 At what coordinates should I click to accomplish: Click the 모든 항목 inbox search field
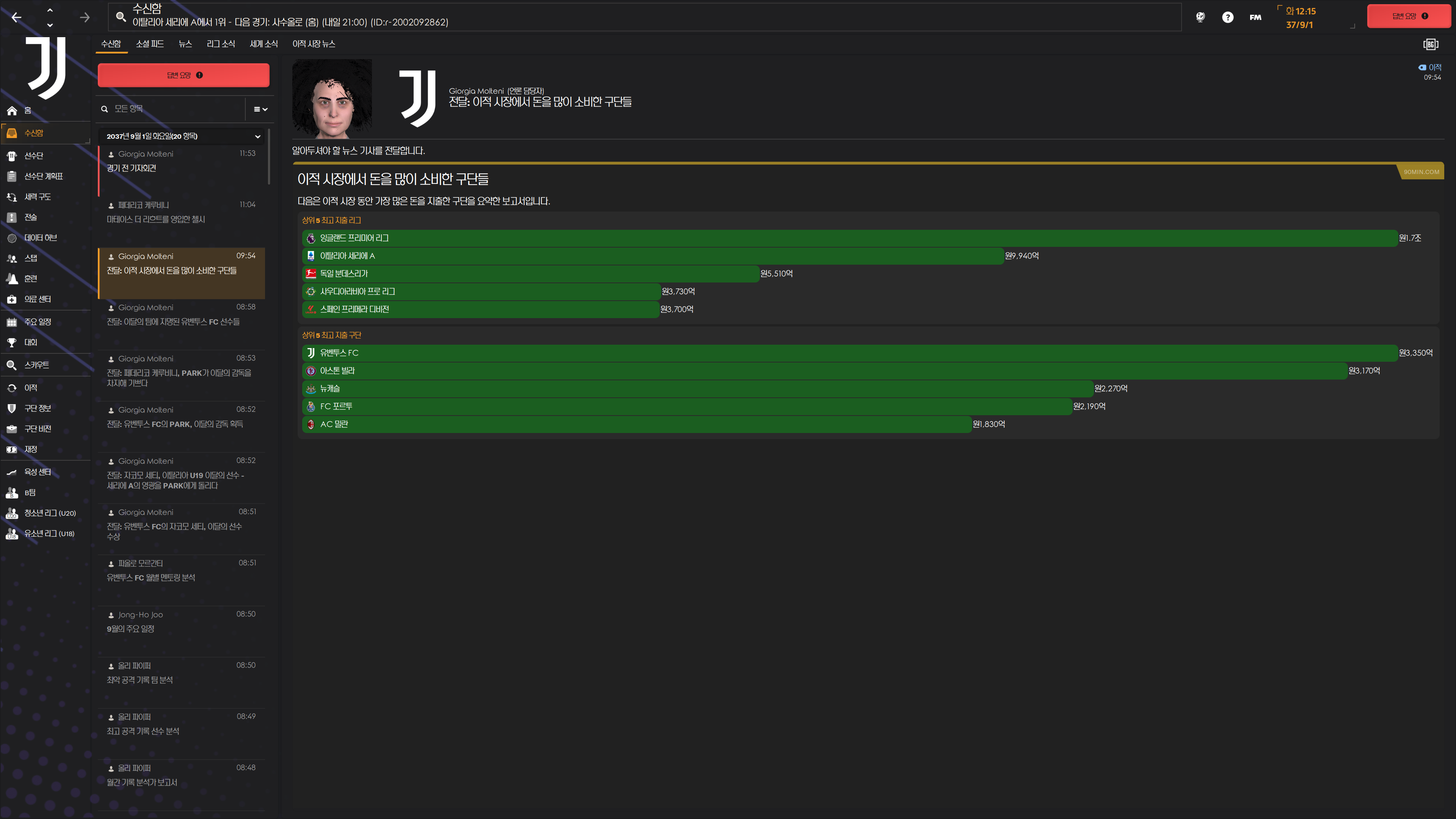click(x=172, y=108)
